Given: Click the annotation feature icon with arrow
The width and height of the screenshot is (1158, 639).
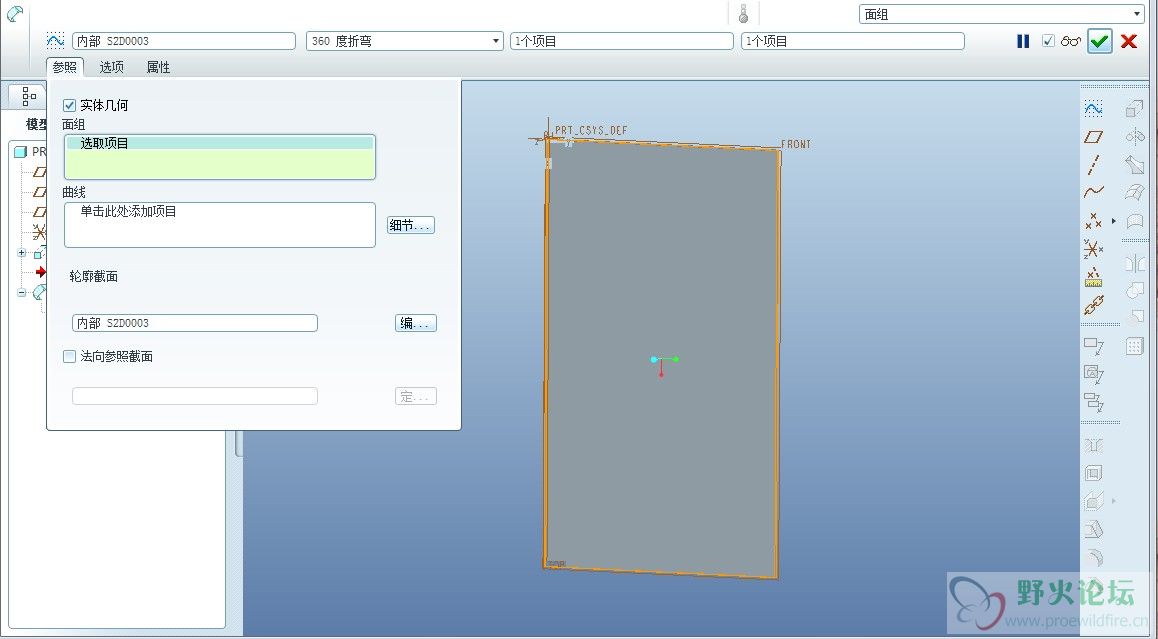Looking at the screenshot, I should (1094, 346).
